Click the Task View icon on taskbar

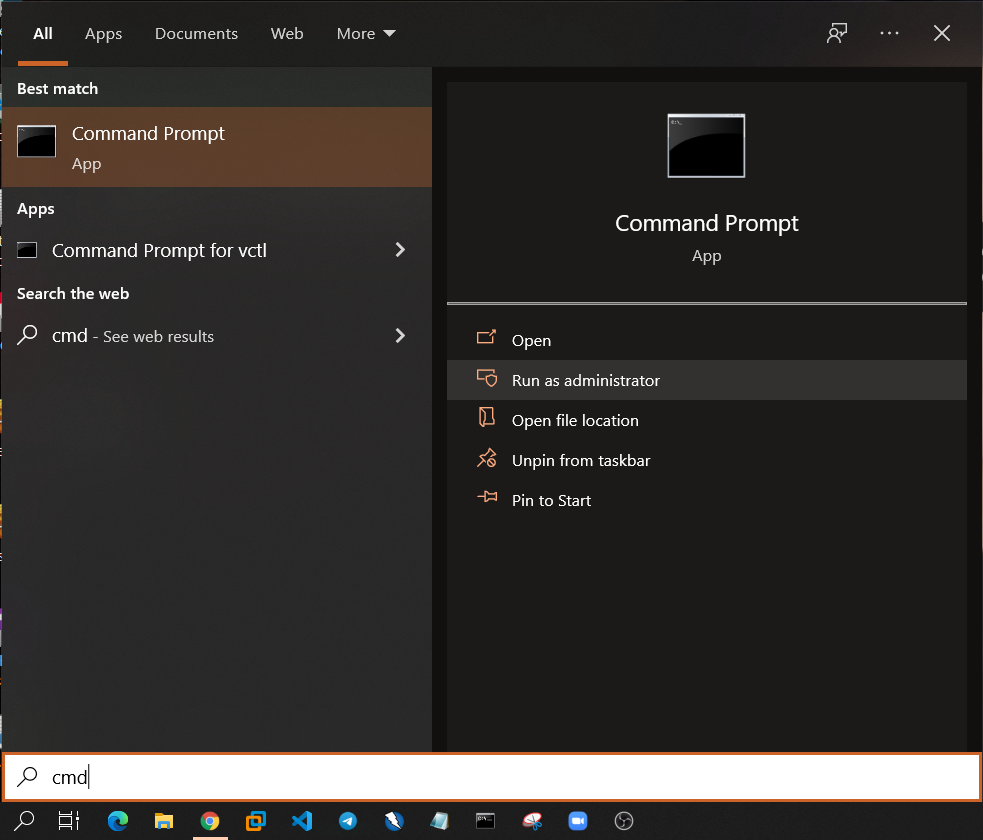pos(66,820)
